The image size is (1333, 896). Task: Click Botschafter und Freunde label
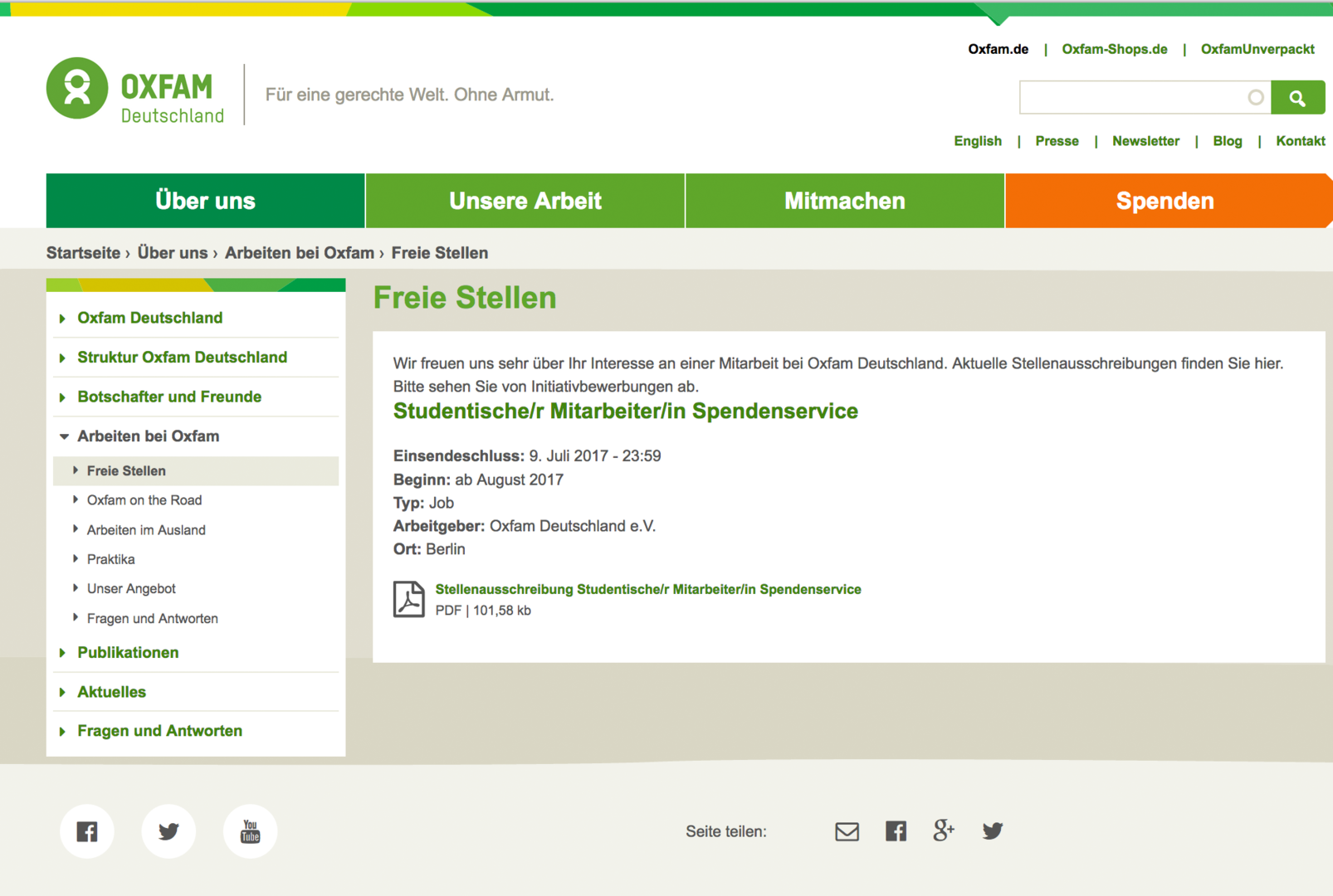click(x=169, y=397)
